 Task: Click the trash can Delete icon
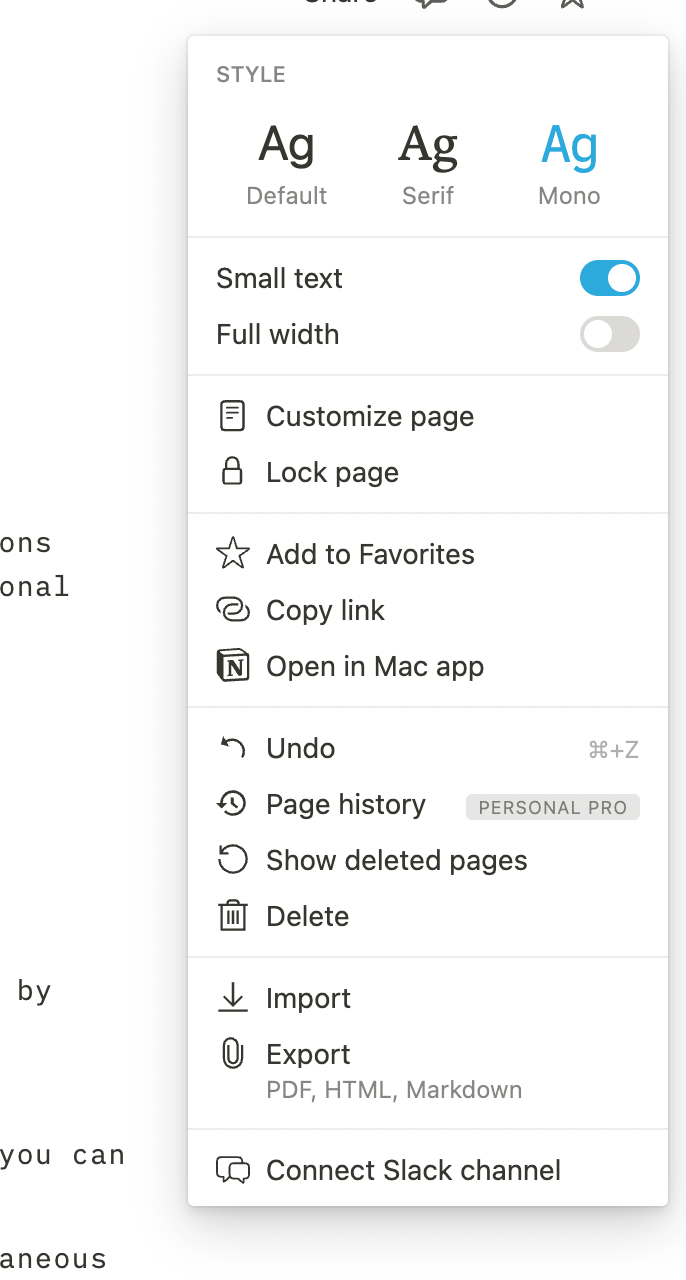click(232, 915)
